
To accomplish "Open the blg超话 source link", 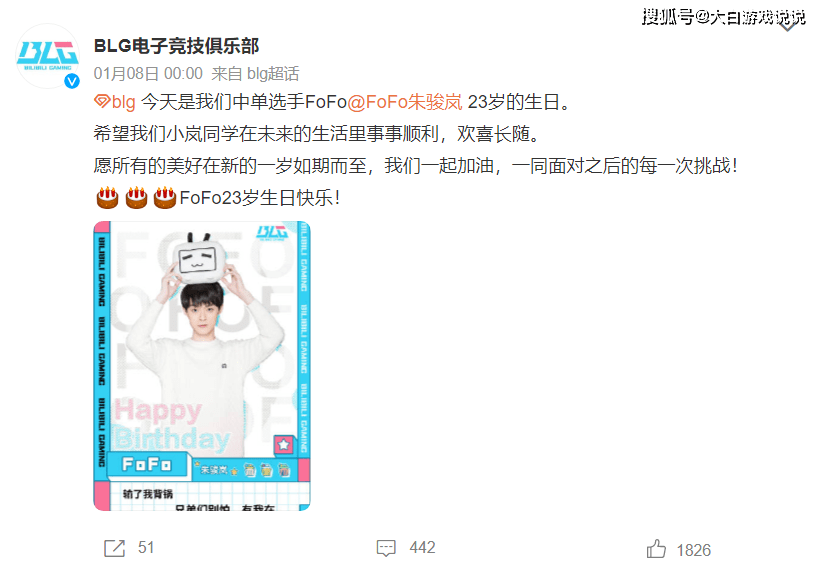I will (273, 73).
